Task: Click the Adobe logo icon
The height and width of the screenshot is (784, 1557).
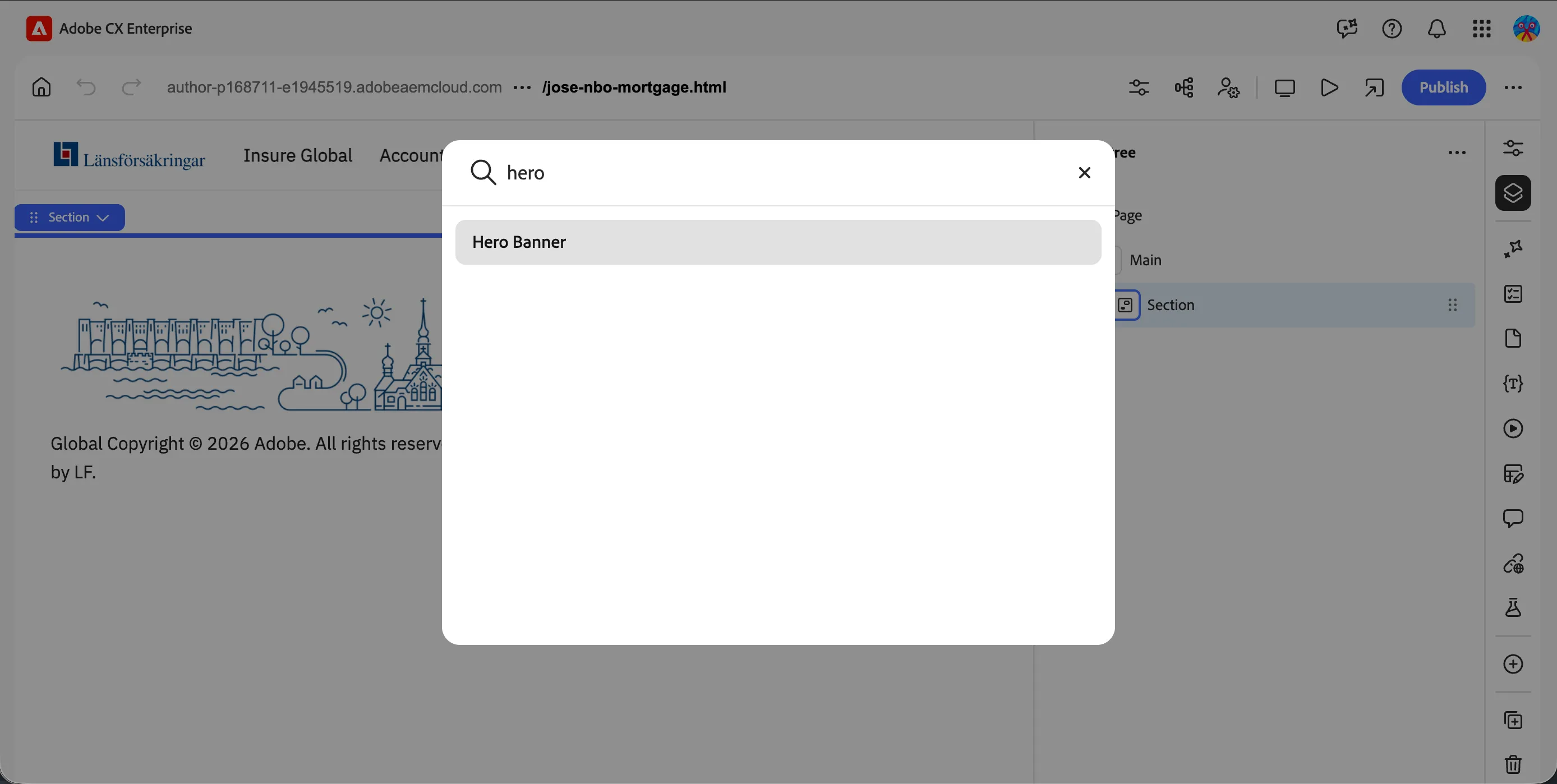Action: pos(39,29)
